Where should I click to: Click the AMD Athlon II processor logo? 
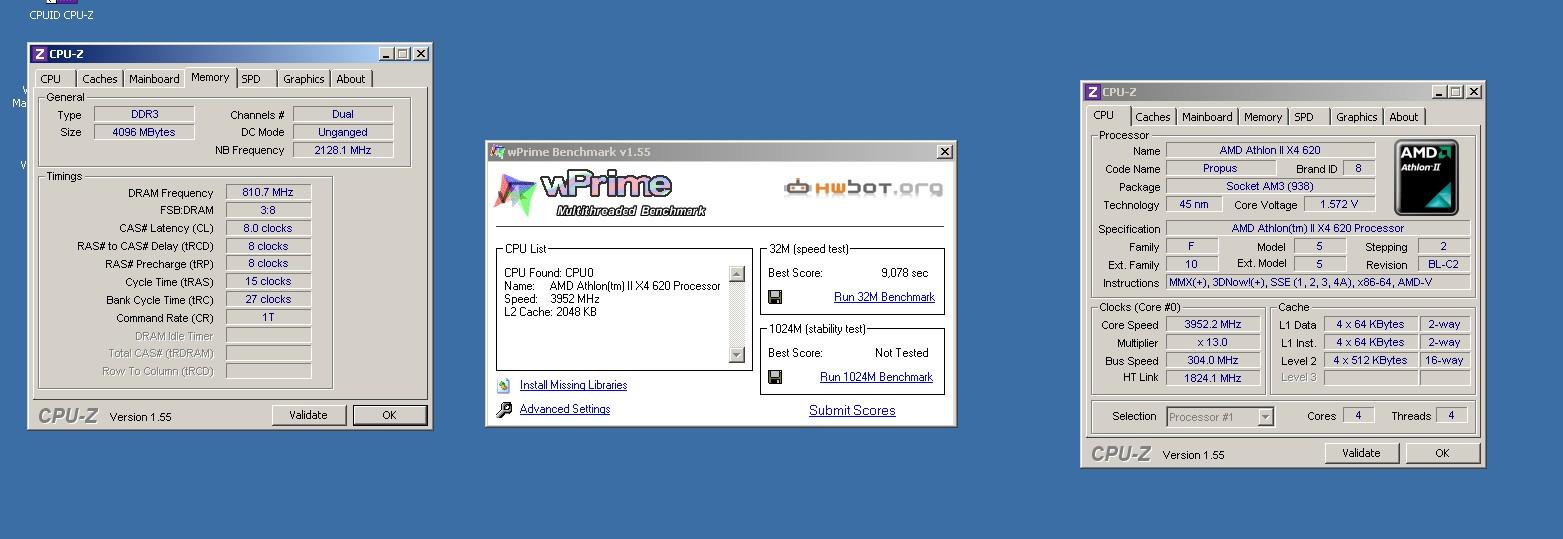(1426, 178)
